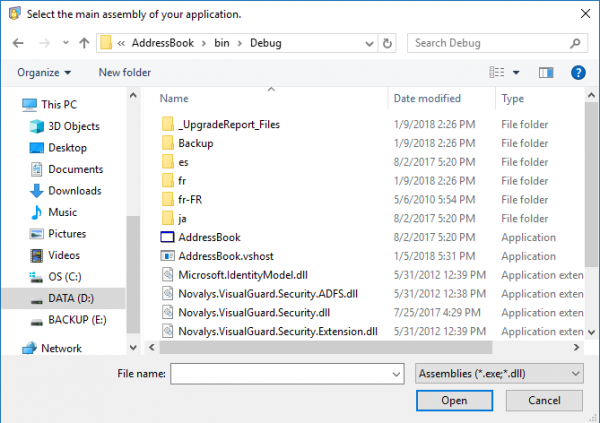Select AddressBook.vshost application icon

point(167,256)
